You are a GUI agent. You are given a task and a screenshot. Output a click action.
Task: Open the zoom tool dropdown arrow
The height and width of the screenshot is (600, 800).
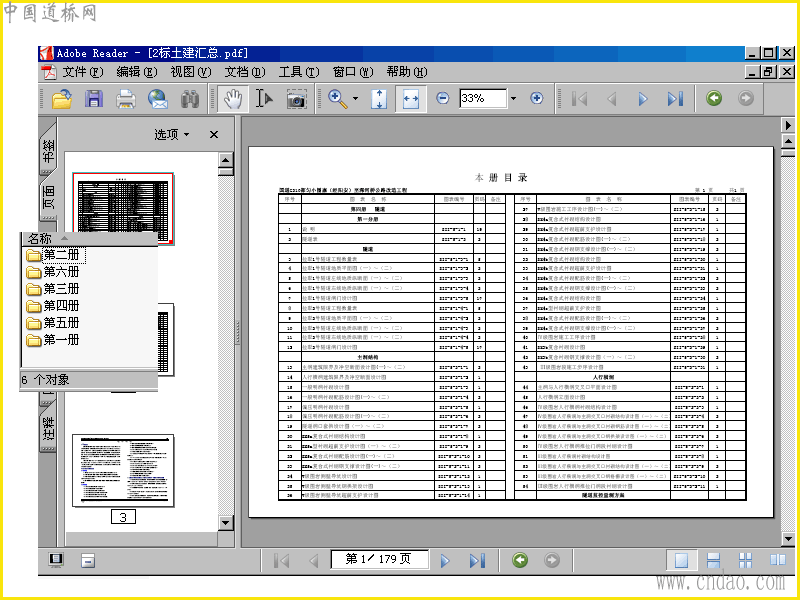click(356, 98)
